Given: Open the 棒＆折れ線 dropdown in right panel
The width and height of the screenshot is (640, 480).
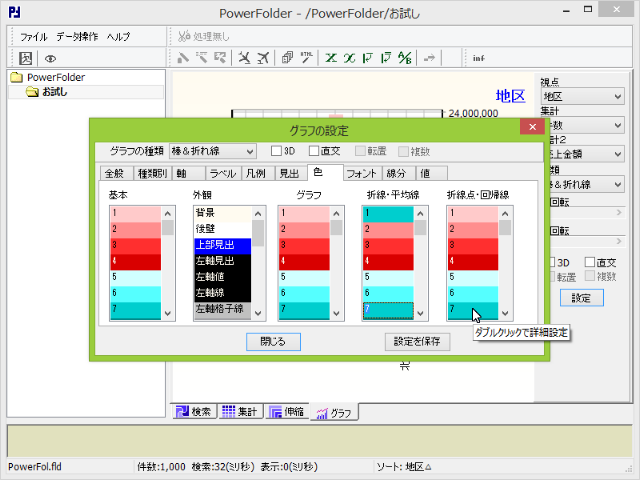Looking at the screenshot, I should click(587, 184).
